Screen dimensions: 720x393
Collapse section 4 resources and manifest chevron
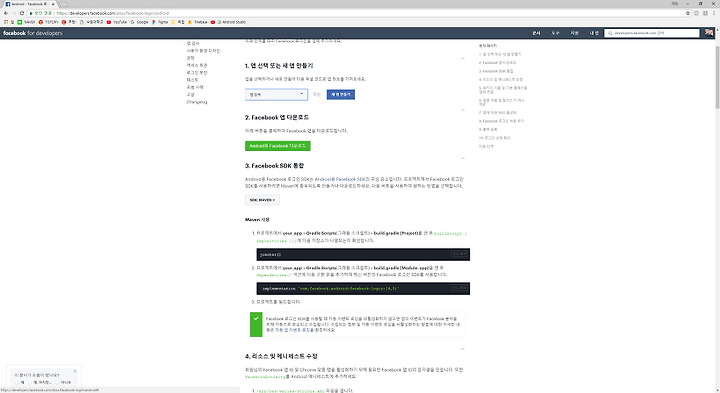(x=462, y=349)
